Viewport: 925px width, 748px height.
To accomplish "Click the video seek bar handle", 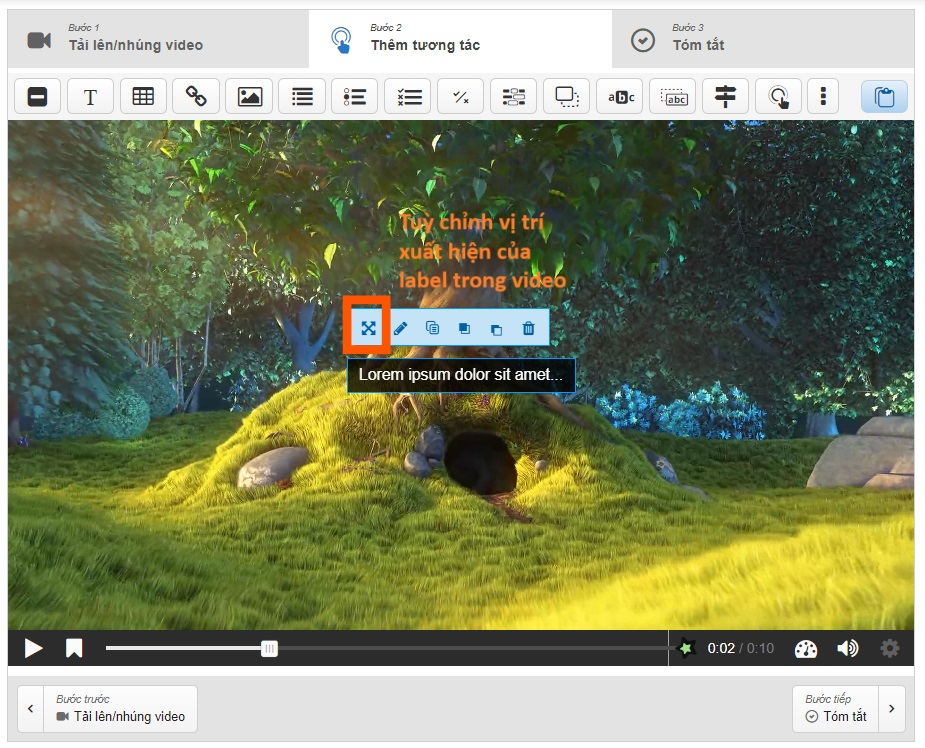I will tap(269, 648).
